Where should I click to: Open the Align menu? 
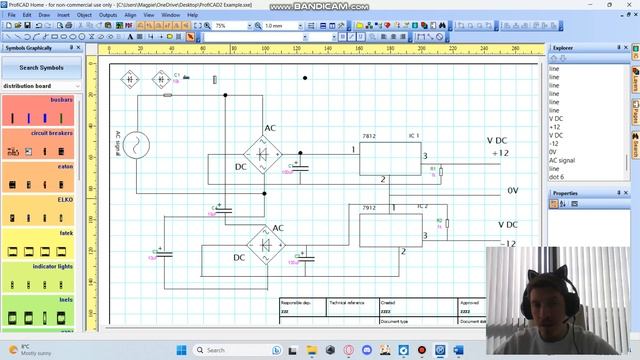click(130, 15)
